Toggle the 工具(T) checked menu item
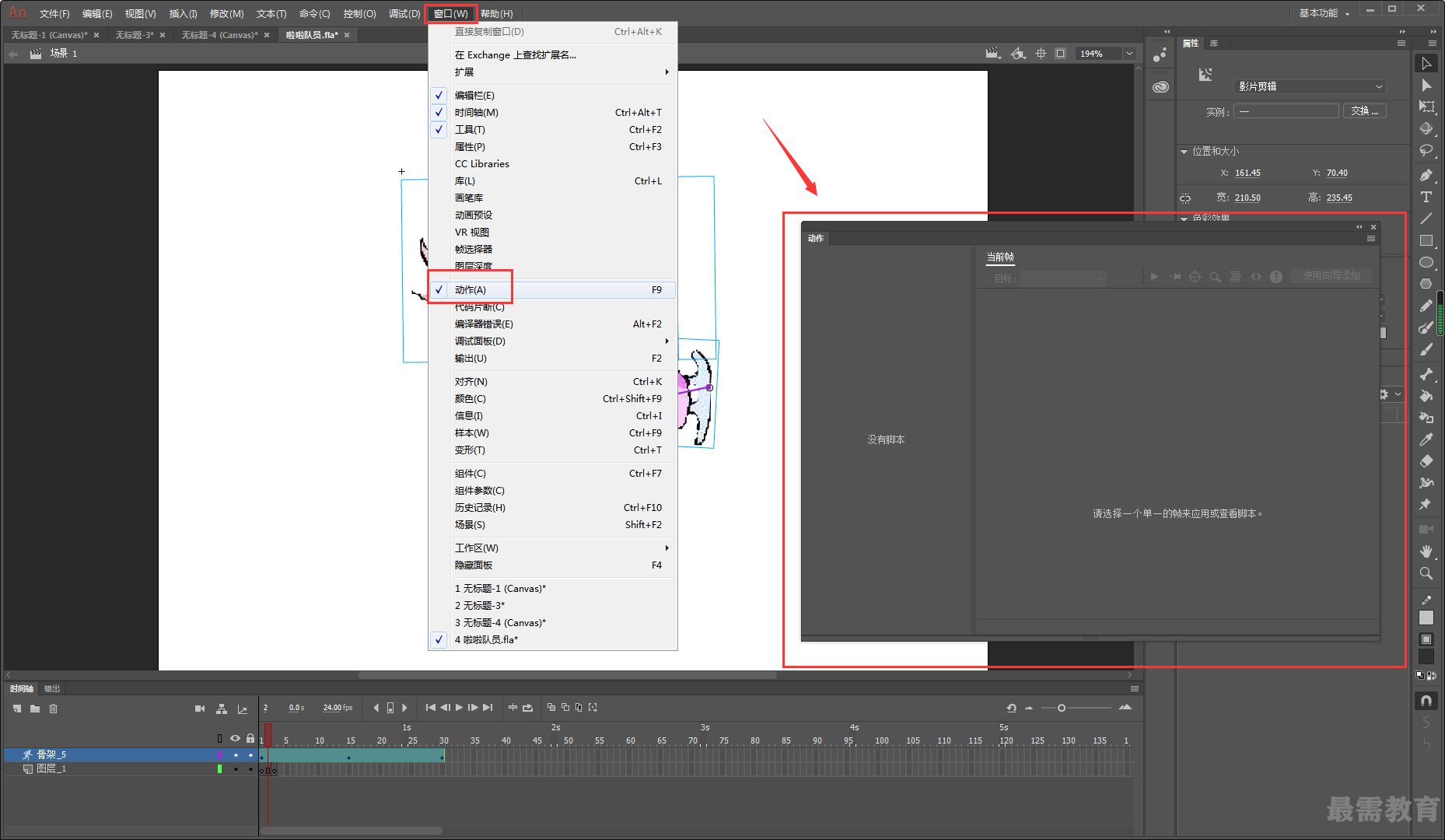This screenshot has width=1445, height=840. point(553,130)
